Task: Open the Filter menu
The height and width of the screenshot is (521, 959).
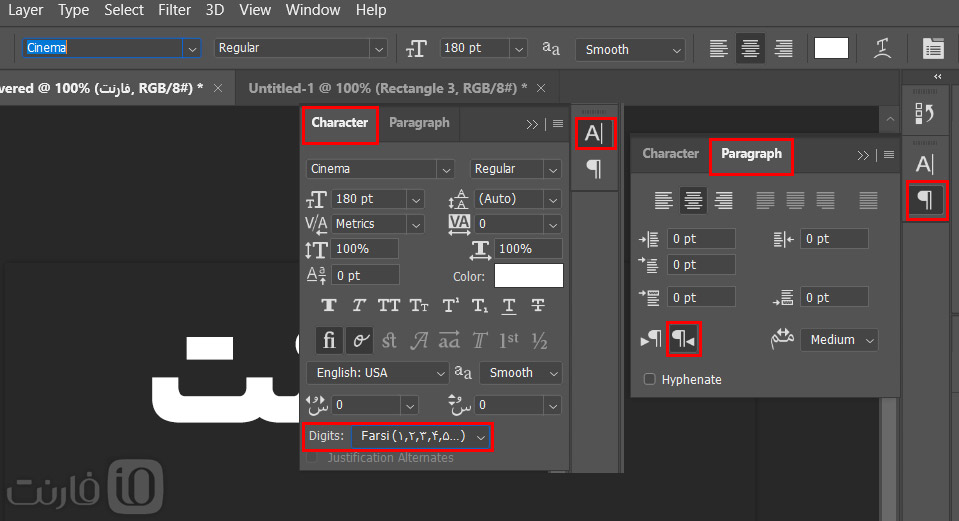Action: (174, 10)
